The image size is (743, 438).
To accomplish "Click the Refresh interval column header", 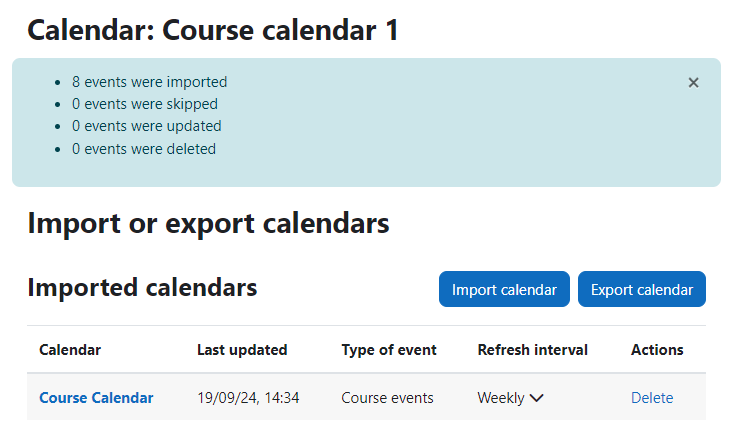I will (x=533, y=350).
